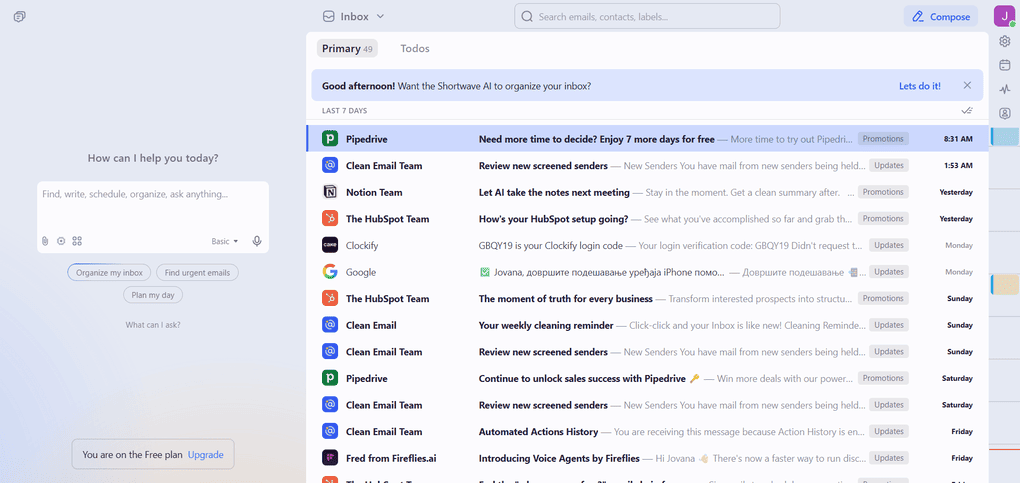Image resolution: width=1020 pixels, height=483 pixels.
Task: Open Clean Email Team email from 1:53 AM
Action: pos(647,165)
